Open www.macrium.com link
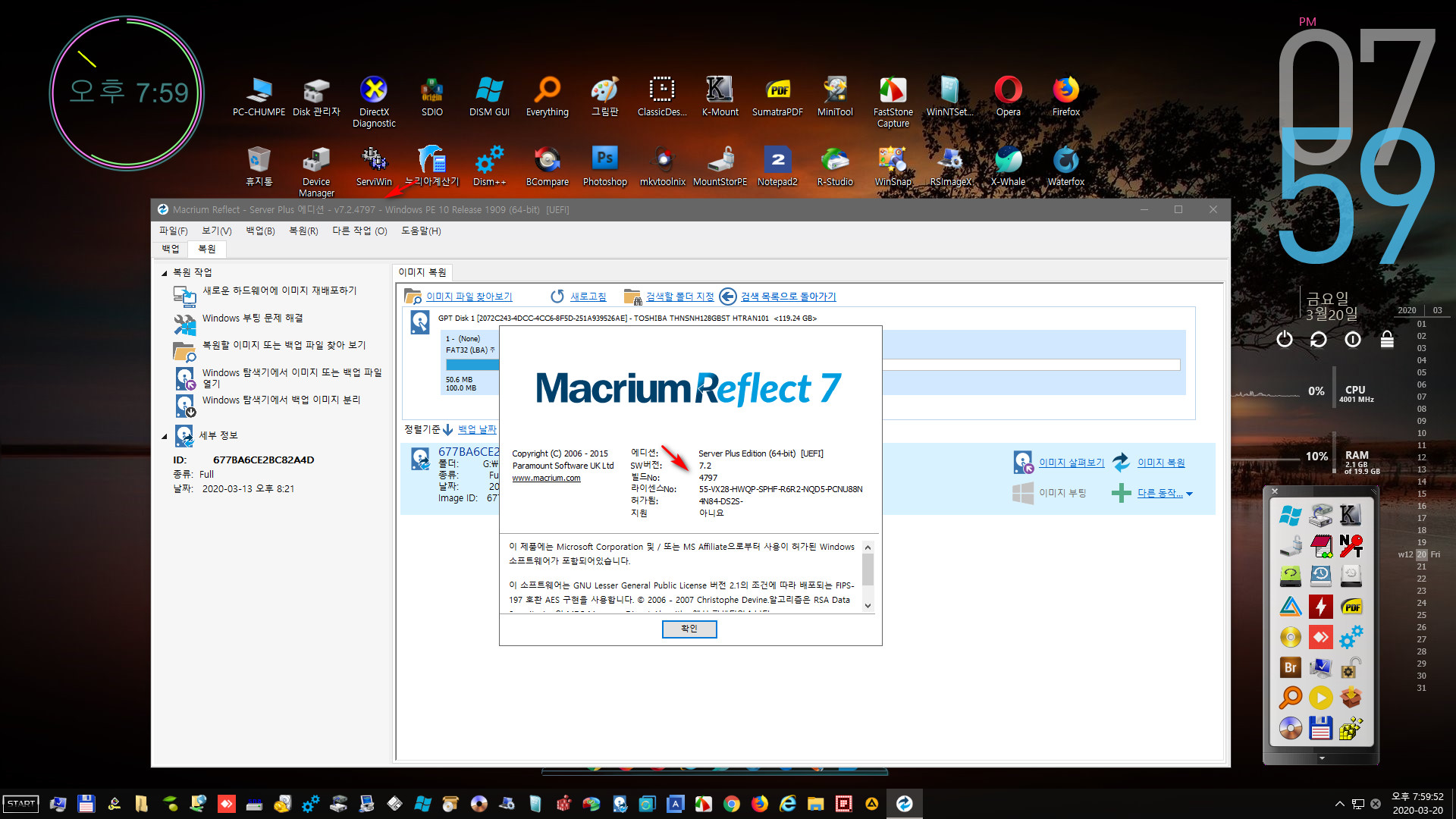The height and width of the screenshot is (819, 1456). click(546, 479)
